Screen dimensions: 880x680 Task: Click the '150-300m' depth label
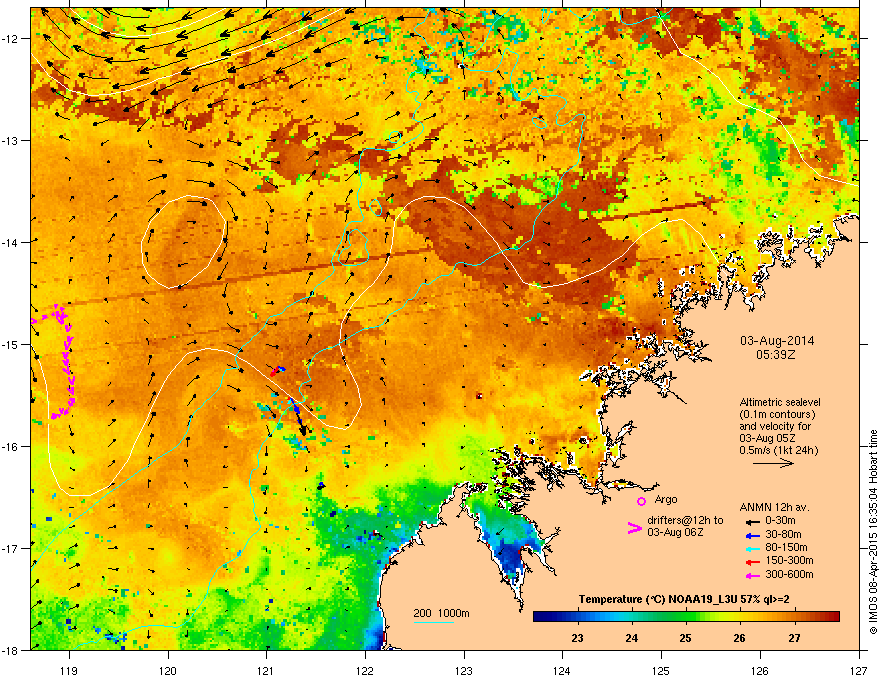click(789, 560)
